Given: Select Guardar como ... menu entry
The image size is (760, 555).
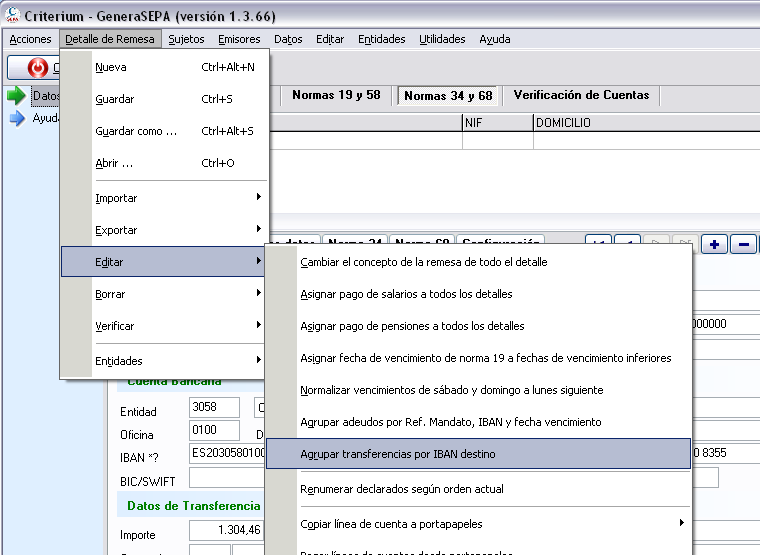Looking at the screenshot, I should point(165,131).
